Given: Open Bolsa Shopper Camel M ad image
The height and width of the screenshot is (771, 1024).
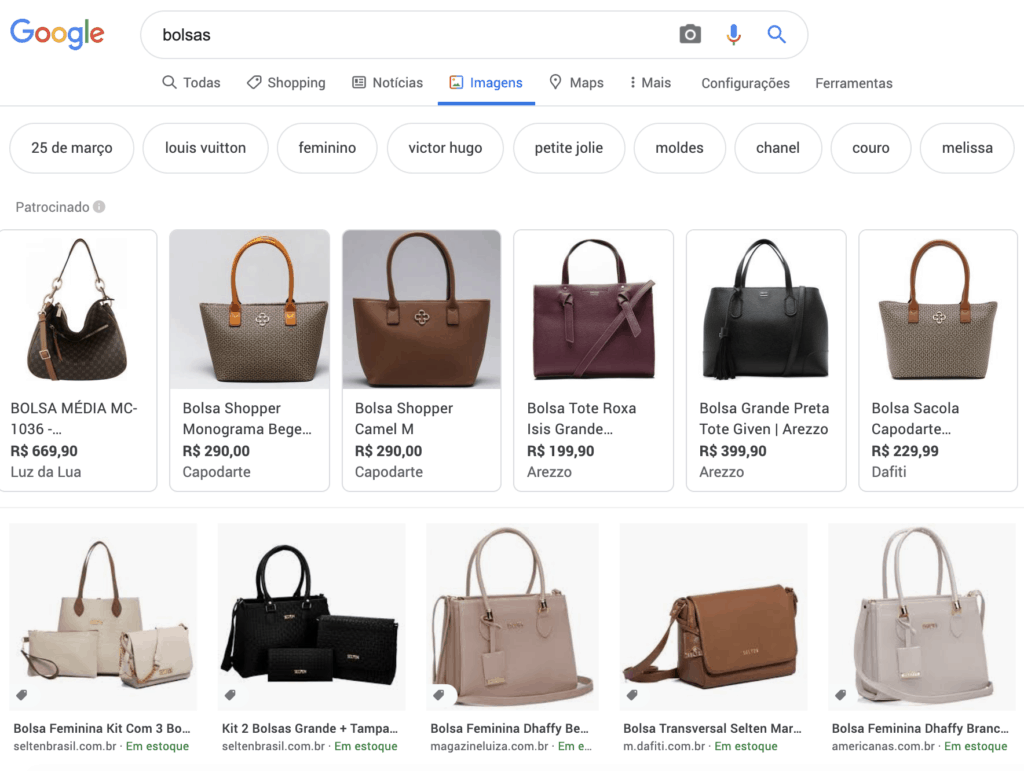Looking at the screenshot, I should [x=422, y=310].
